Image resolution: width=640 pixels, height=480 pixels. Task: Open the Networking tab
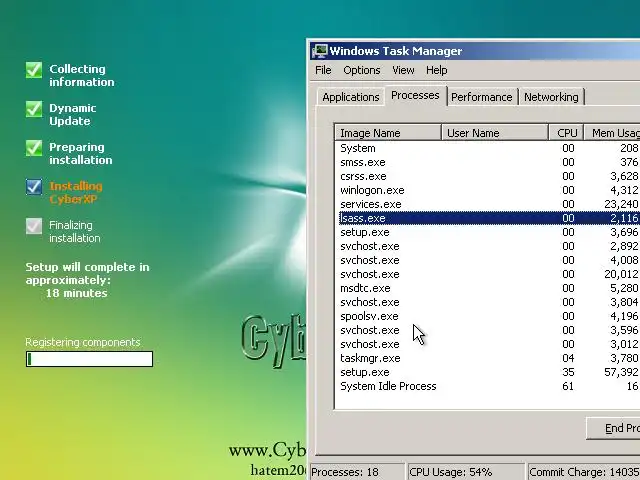551,97
